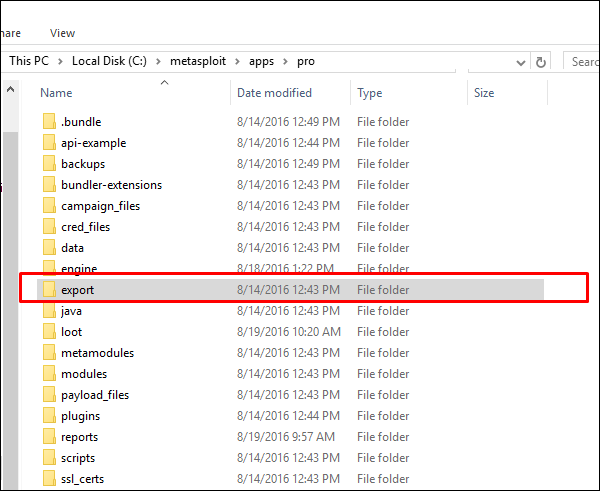Expand chevron after apps breadcrumb
Viewport: 600px width, 491px height.
[285, 61]
